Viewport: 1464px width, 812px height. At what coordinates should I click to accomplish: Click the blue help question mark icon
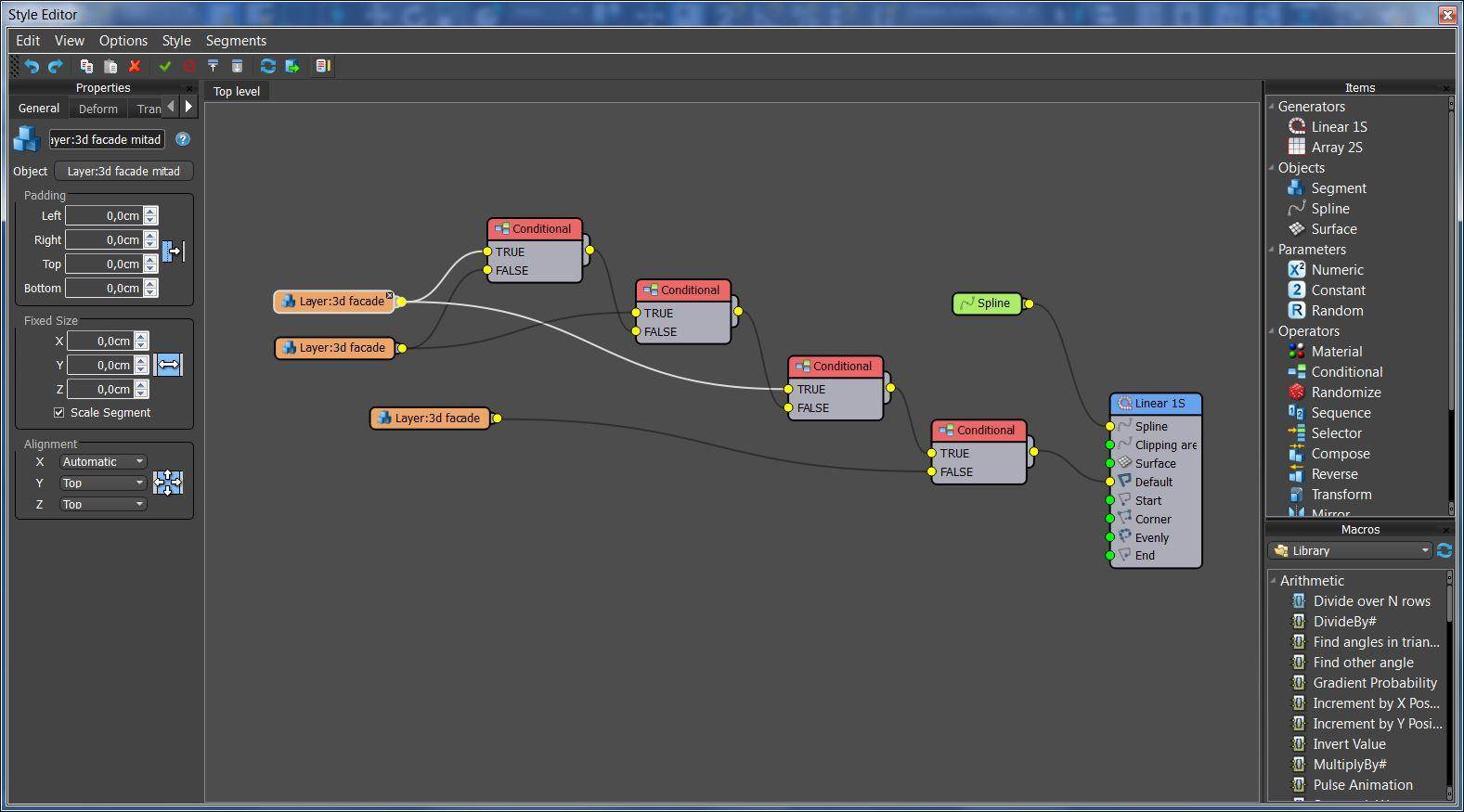[x=183, y=139]
